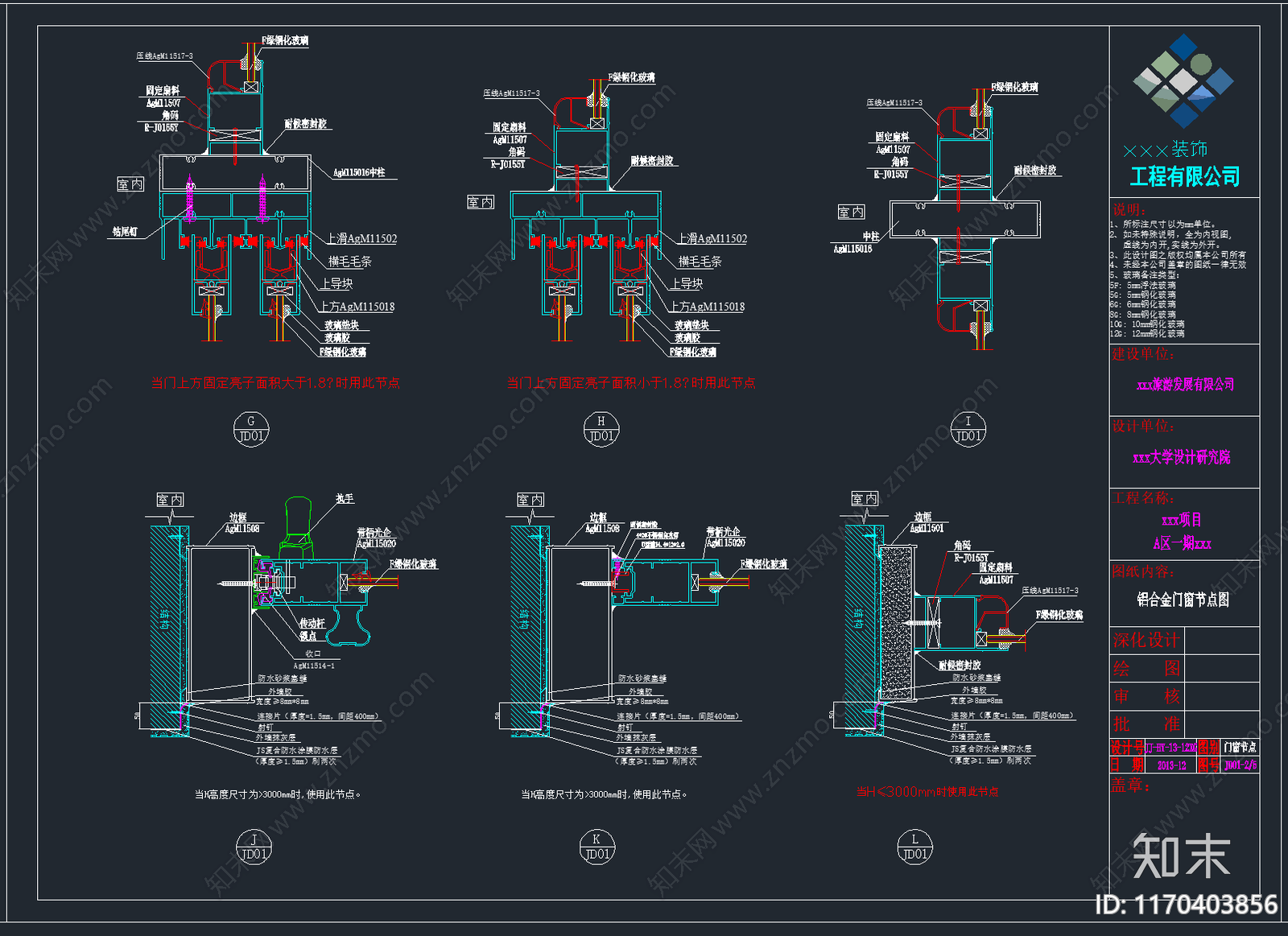Image resolution: width=1288 pixels, height=936 pixels.
Task: Click the 图纸内容: label
Action: point(1143,571)
